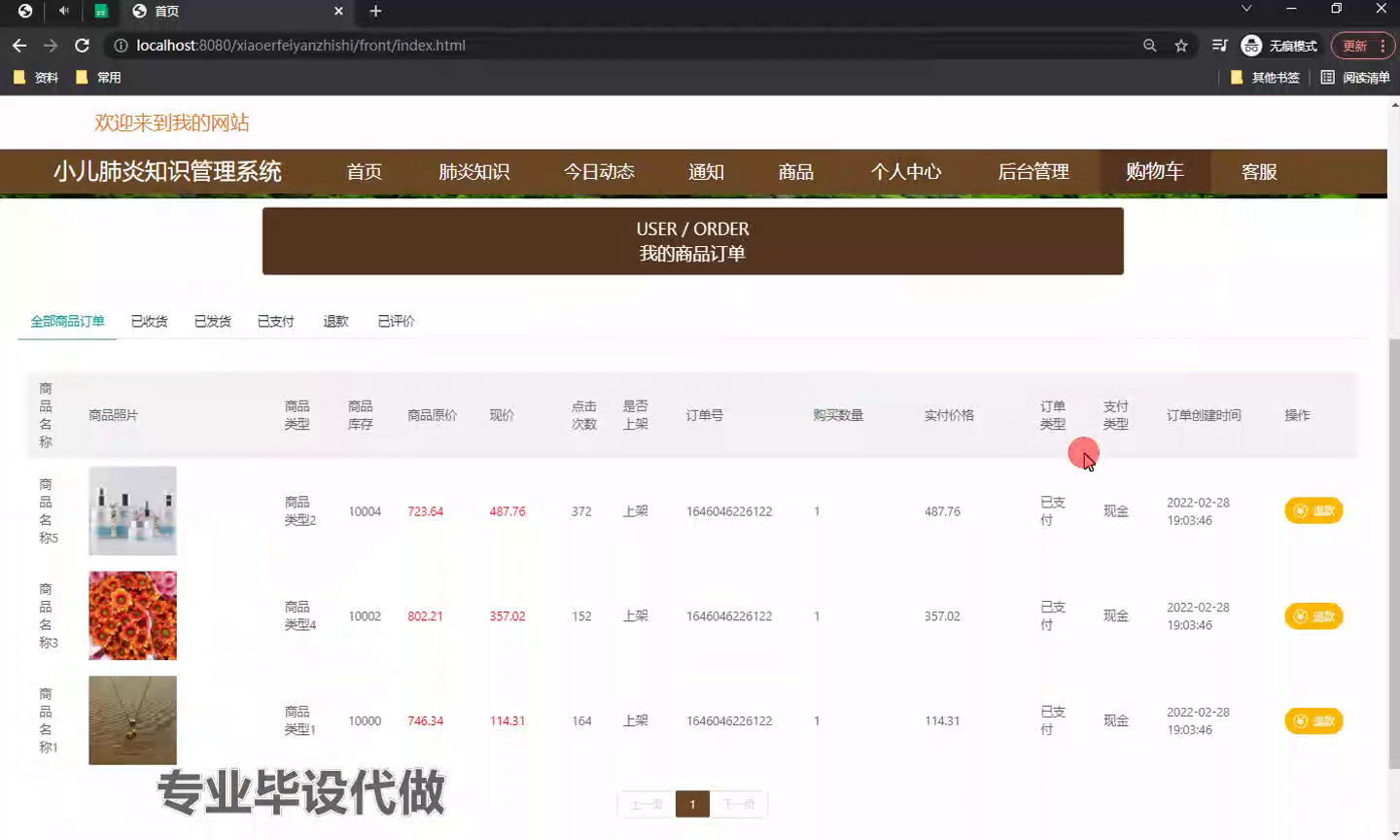Open the 资料 bookmark folder
Image resolution: width=1400 pixels, height=840 pixels.
click(x=36, y=77)
